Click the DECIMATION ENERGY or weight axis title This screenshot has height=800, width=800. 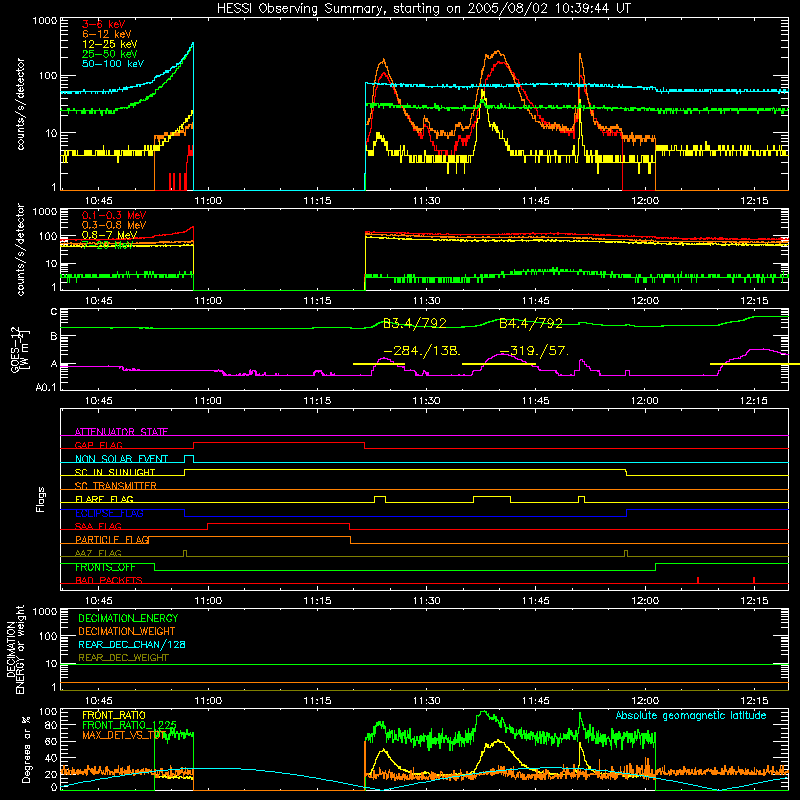coord(15,649)
